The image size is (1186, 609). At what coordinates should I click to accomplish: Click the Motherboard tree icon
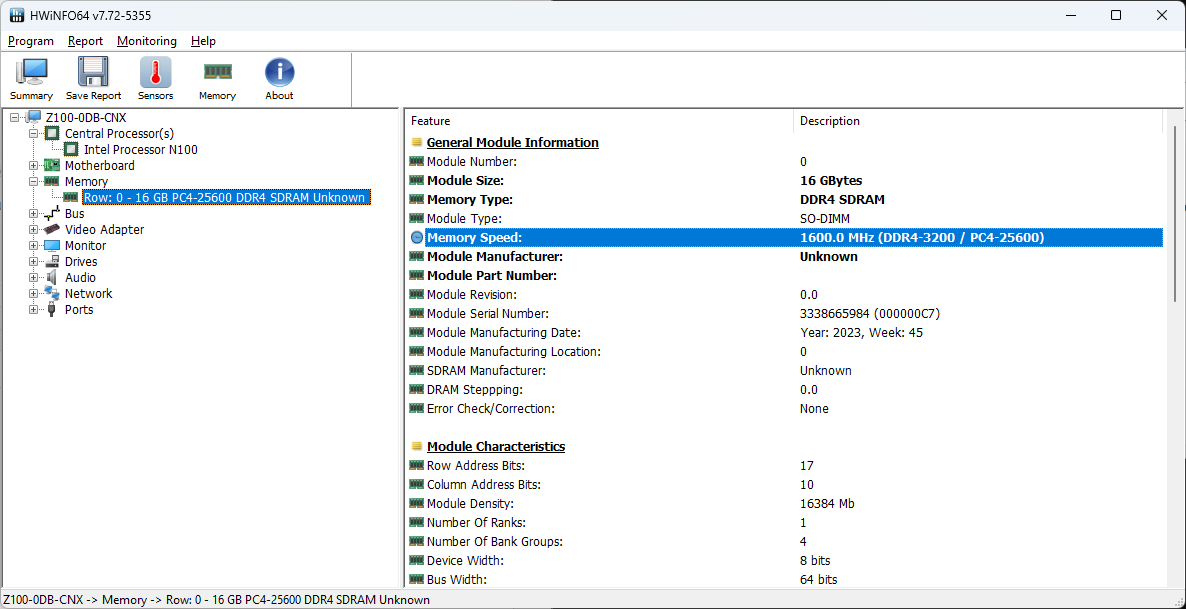coord(52,166)
